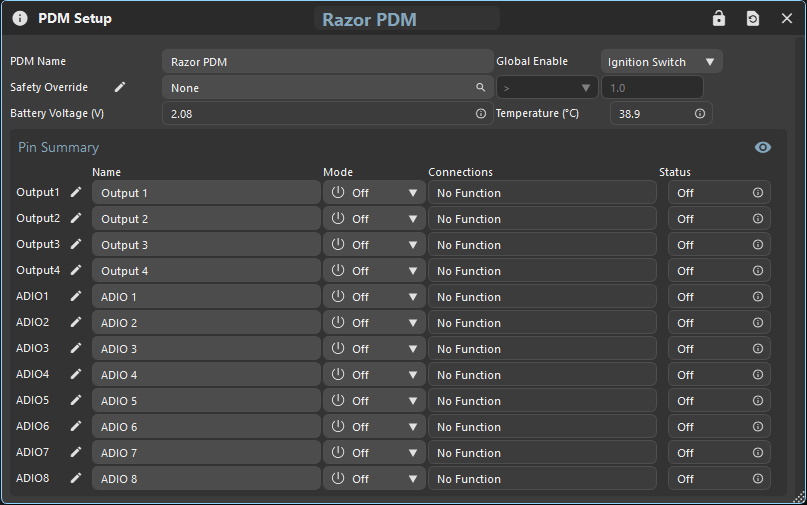Open the Global Enable Ignition Switch dropdown
This screenshot has height=505, width=807.
(661, 62)
